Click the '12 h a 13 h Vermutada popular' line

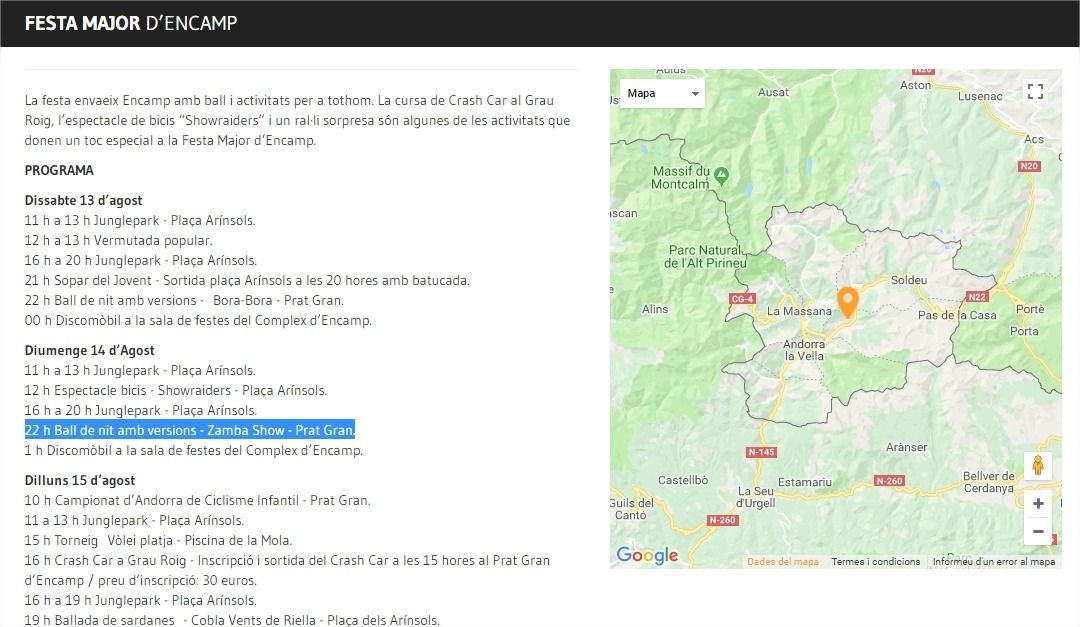[118, 240]
